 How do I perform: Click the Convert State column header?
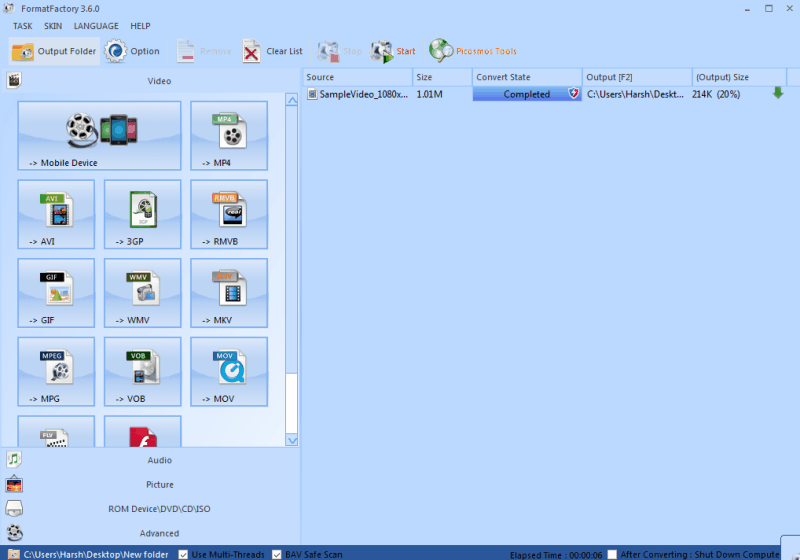click(x=527, y=77)
